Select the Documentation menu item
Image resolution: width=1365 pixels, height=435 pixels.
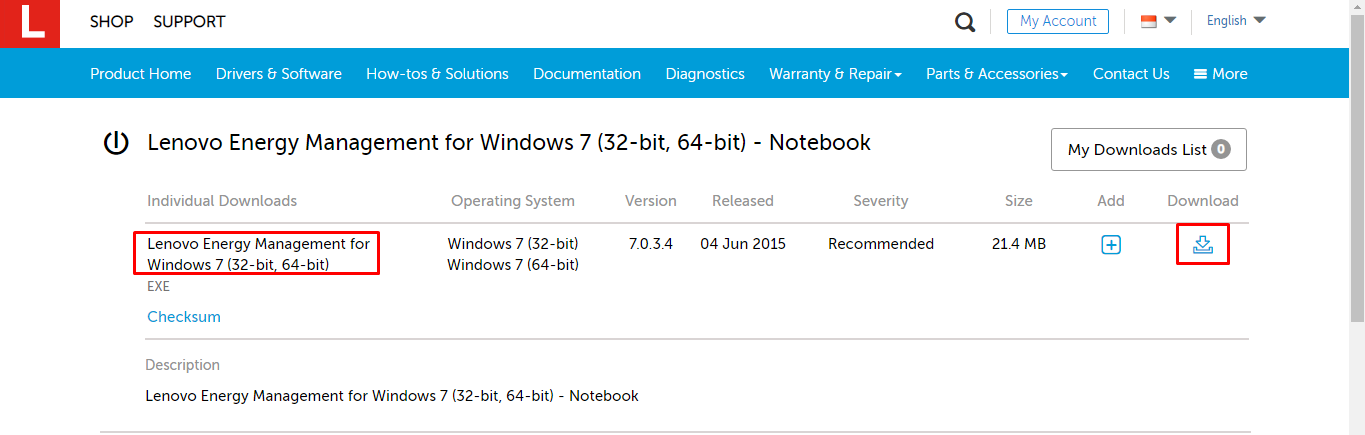(587, 74)
